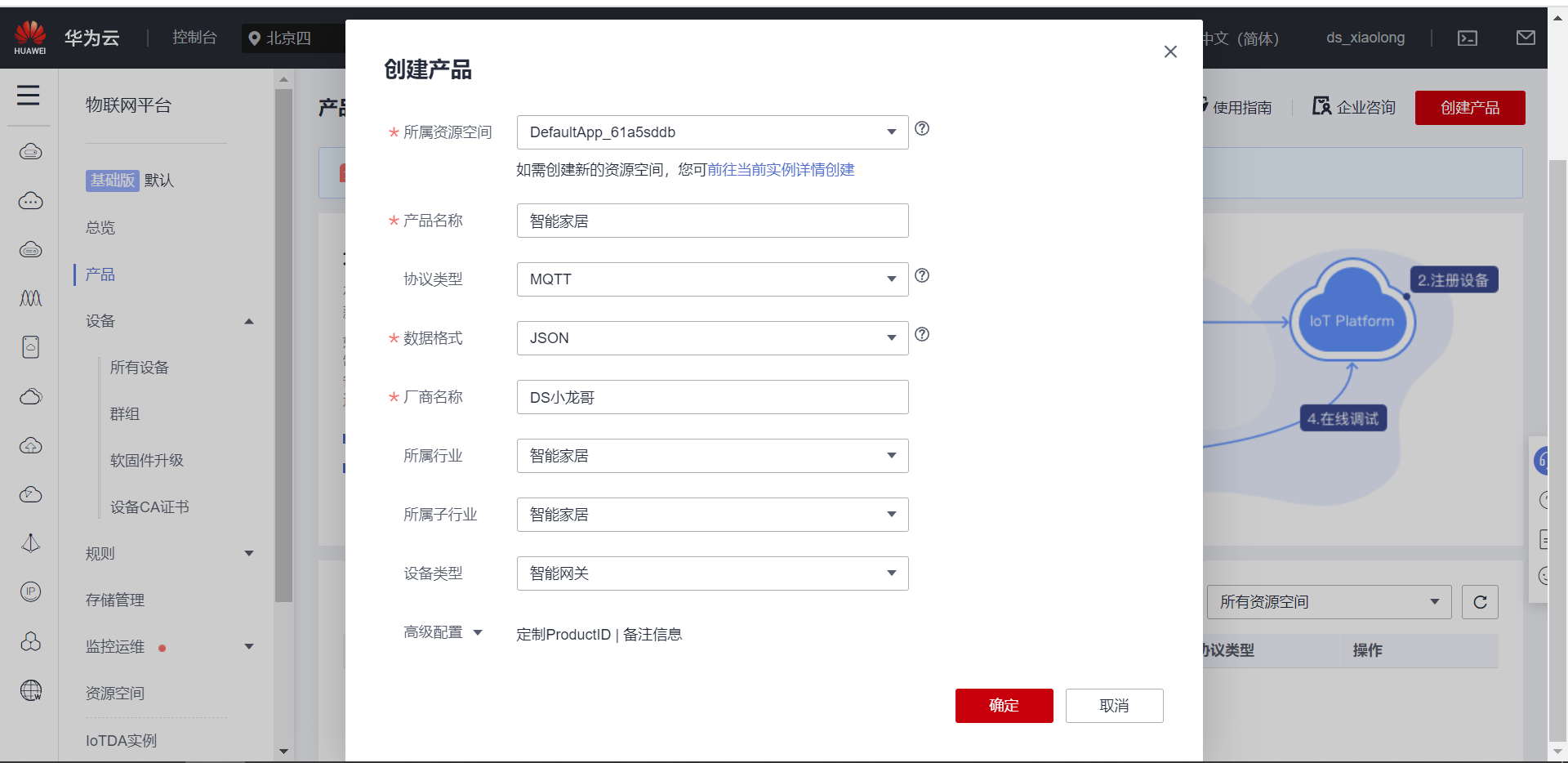Open 企业咨询 consultation
Viewport: 1568px width, 763px height.
point(1354,107)
